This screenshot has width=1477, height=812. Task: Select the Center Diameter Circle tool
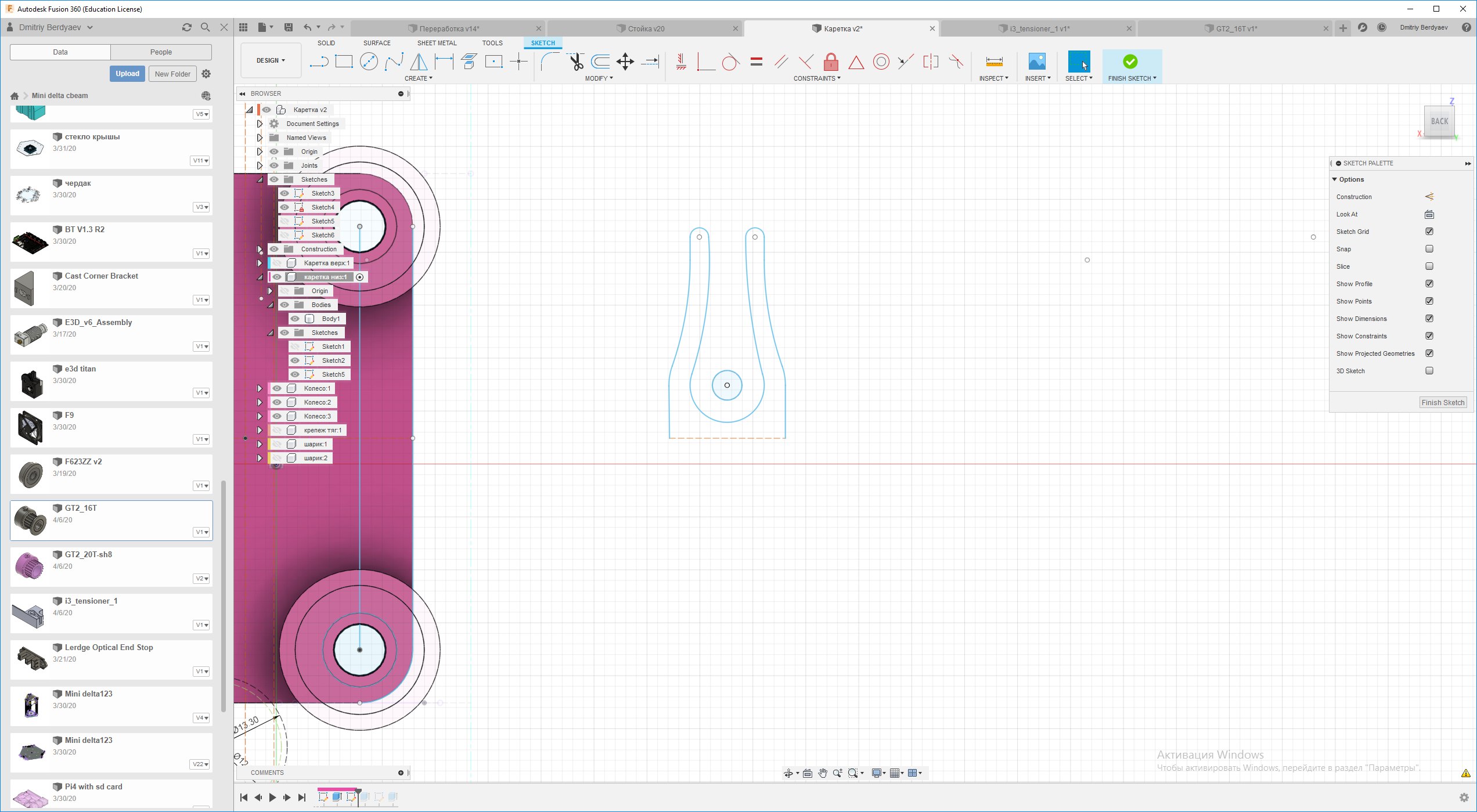tap(369, 62)
